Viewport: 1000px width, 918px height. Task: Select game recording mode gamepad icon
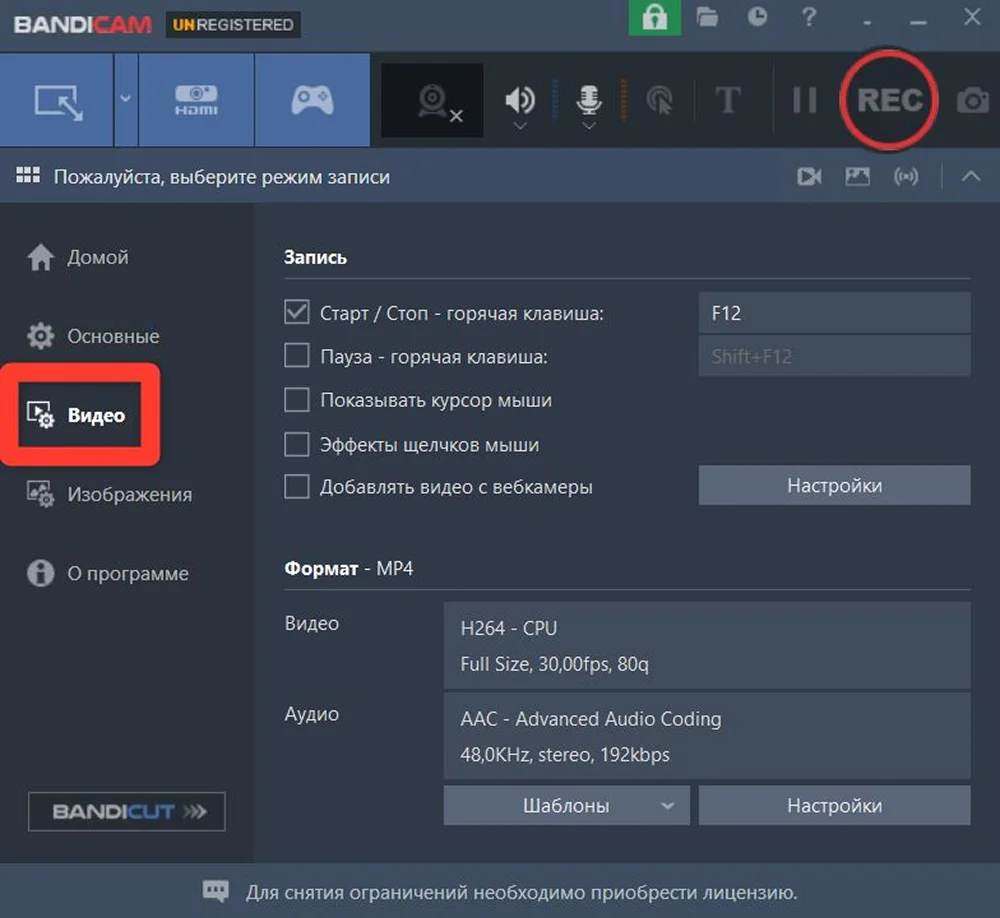point(313,100)
